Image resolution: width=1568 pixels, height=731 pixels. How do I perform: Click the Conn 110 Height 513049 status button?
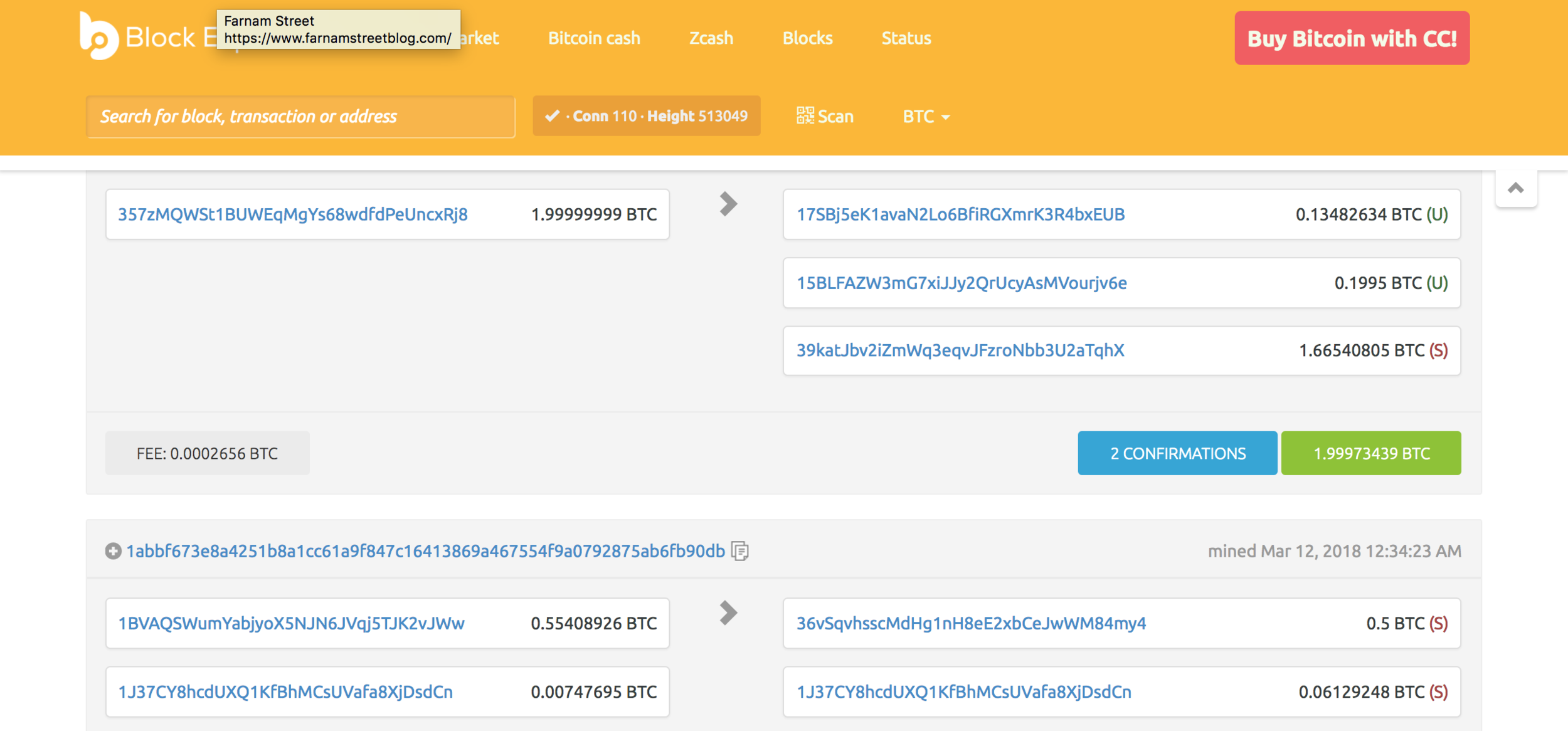[x=646, y=116]
